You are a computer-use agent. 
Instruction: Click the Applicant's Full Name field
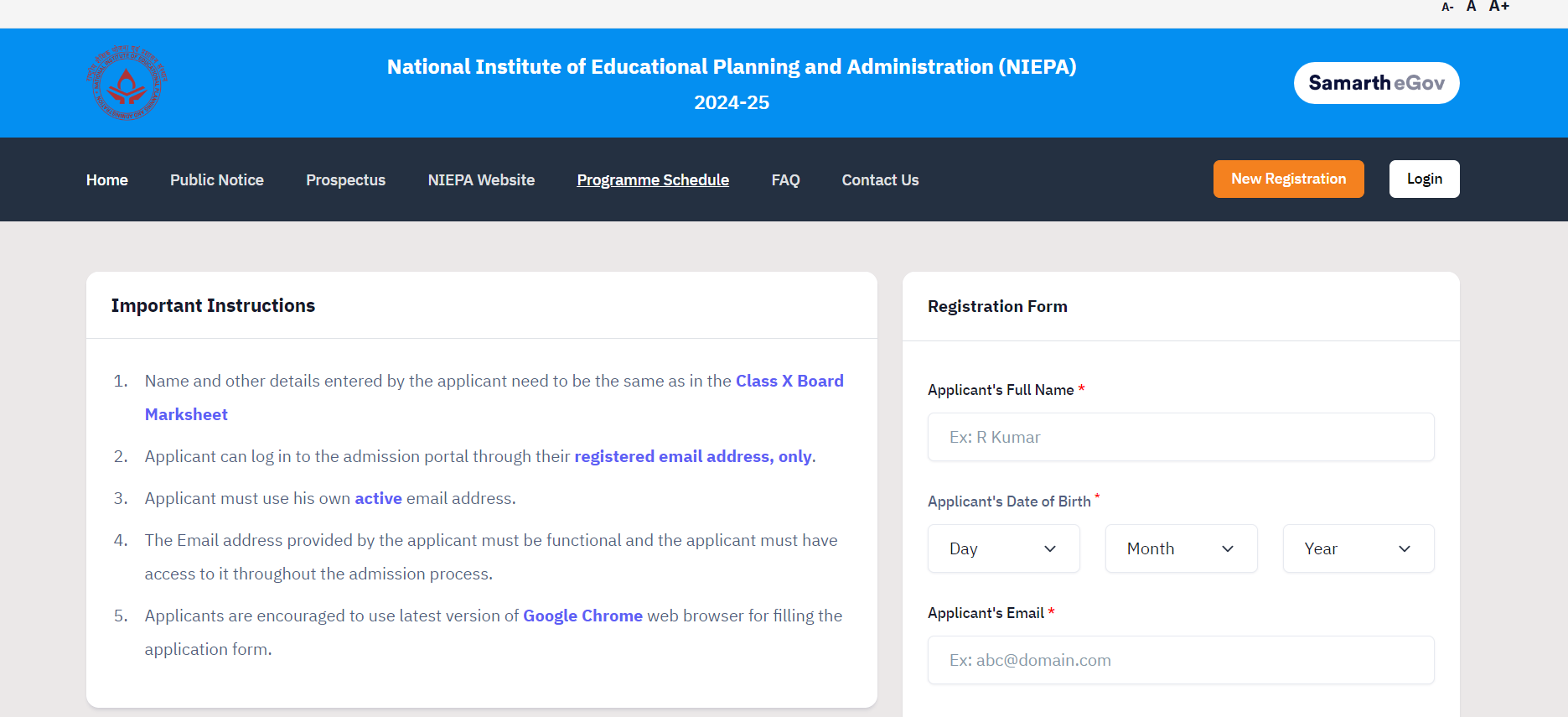click(1180, 437)
